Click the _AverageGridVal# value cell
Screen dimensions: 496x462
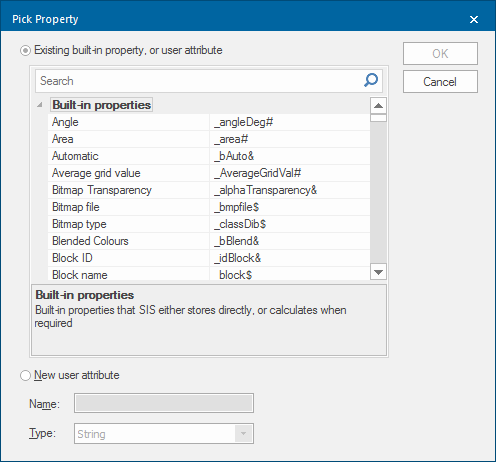pos(290,173)
